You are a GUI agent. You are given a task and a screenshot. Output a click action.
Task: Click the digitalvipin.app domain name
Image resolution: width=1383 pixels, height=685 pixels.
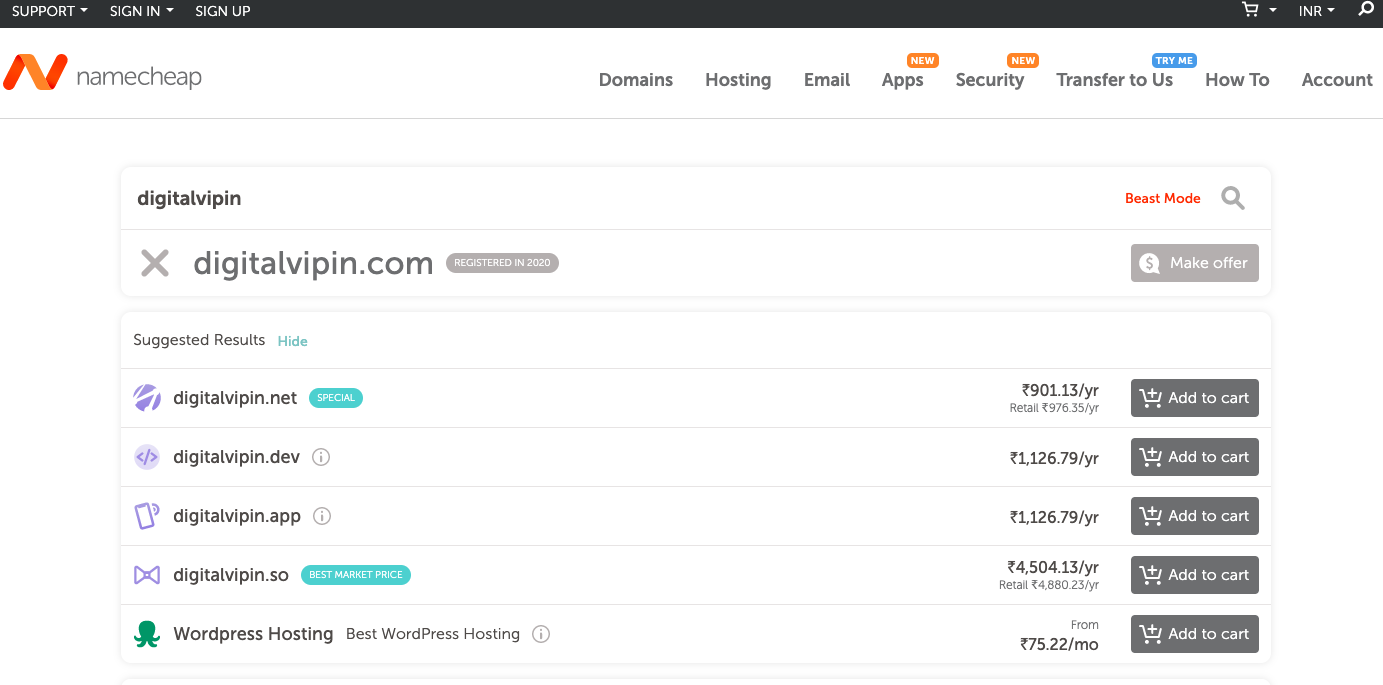tap(237, 516)
